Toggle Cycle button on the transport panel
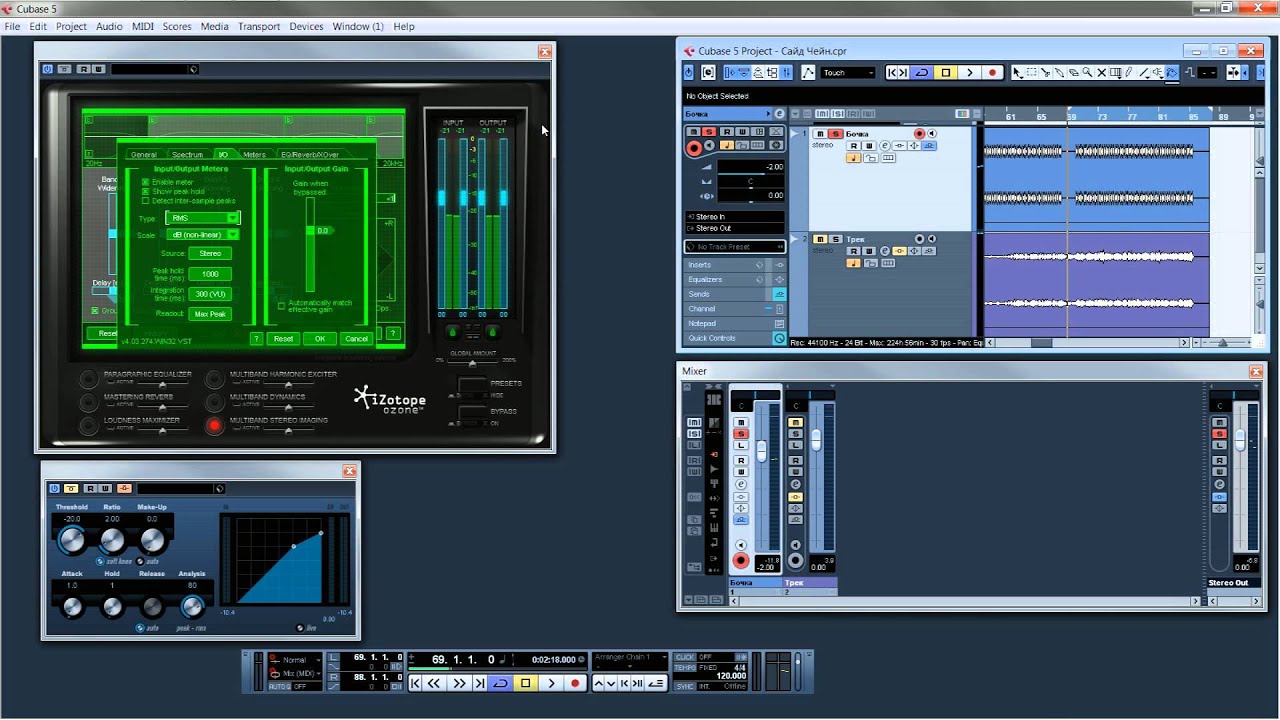Viewport: 1280px width, 720px height. (500, 683)
